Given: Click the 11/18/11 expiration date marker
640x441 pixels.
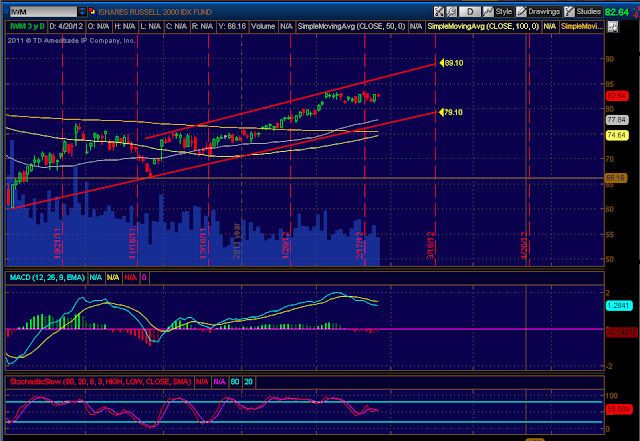Looking at the screenshot, I should point(132,244).
